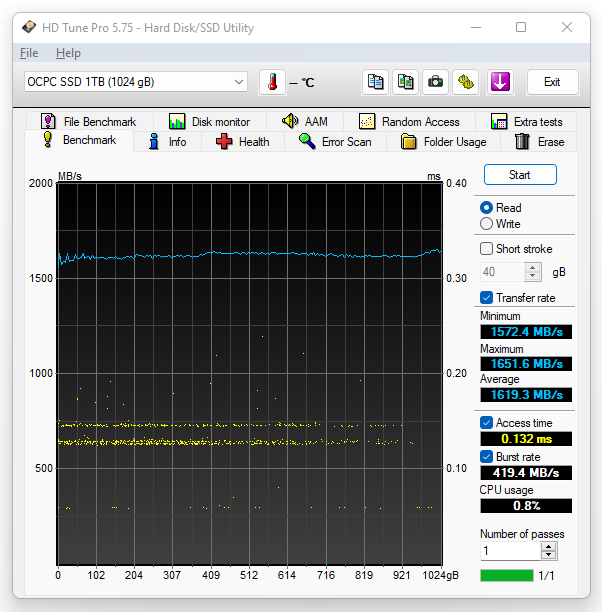Click the Health red cross icon
The height and width of the screenshot is (612, 602).
coord(224,141)
